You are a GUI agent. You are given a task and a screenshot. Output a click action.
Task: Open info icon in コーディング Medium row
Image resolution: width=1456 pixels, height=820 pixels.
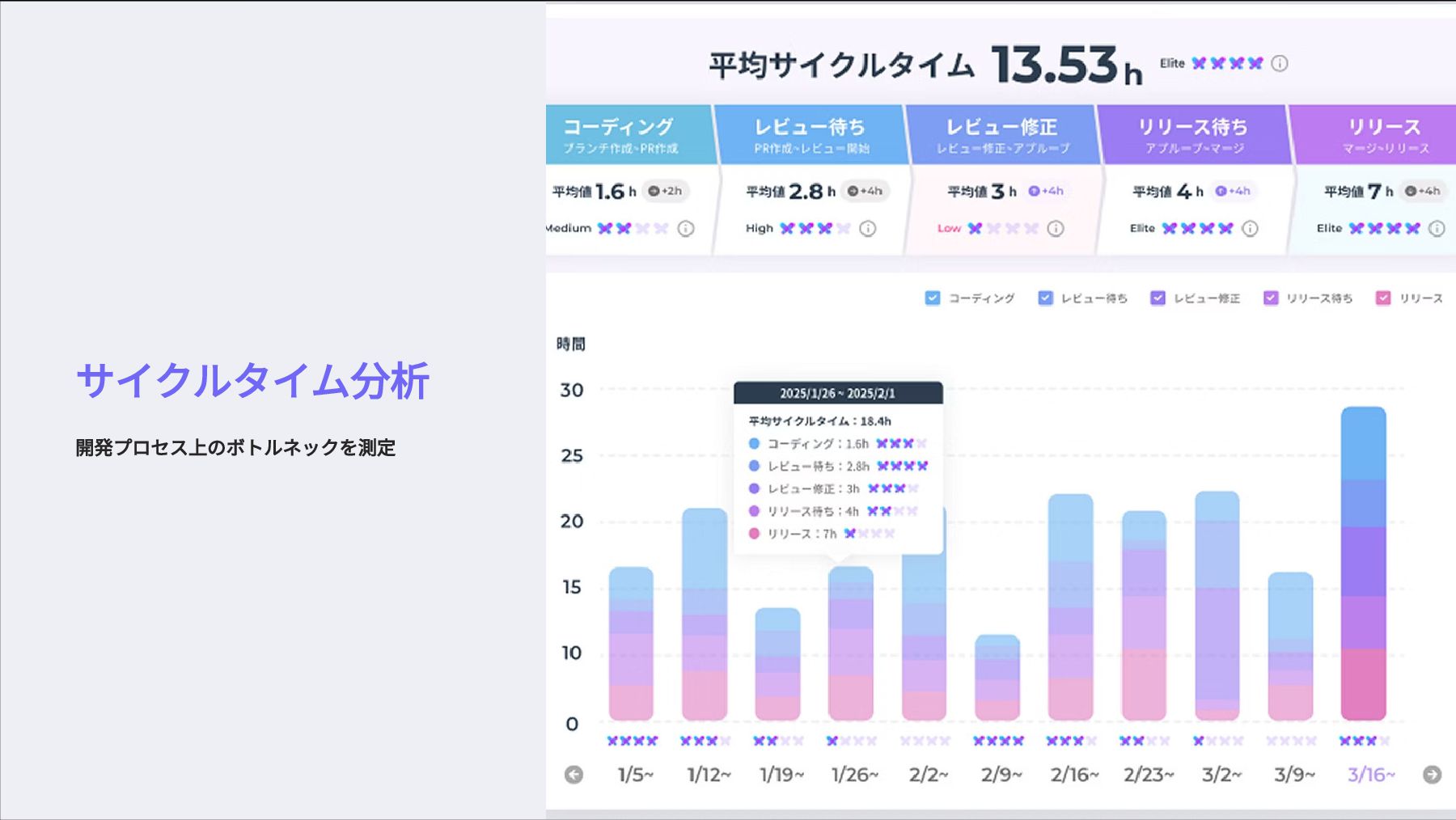tap(686, 229)
